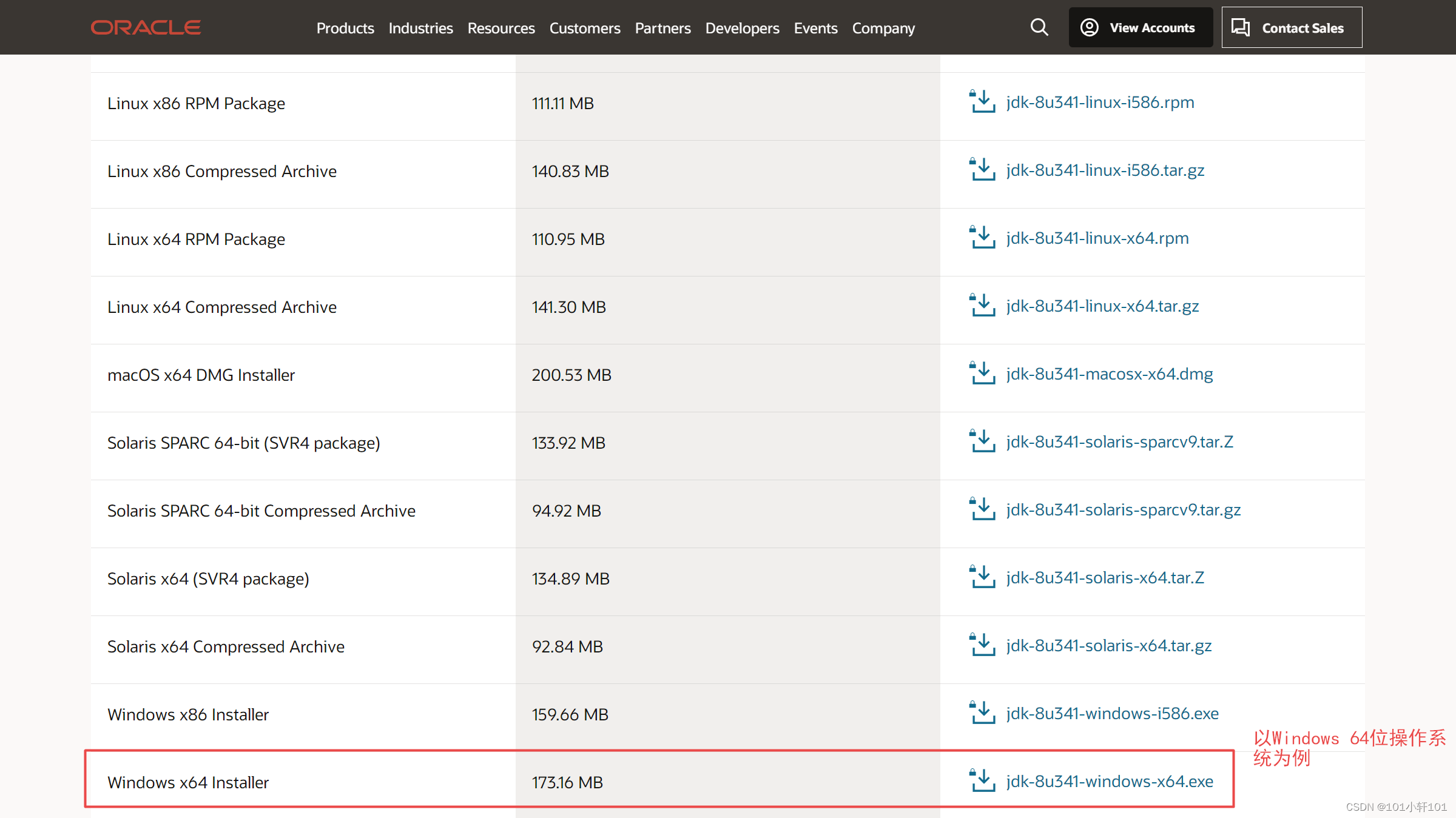
Task: Download jdk-8u341-solaris-sparcv9.tar.gz link
Action: point(1123,510)
